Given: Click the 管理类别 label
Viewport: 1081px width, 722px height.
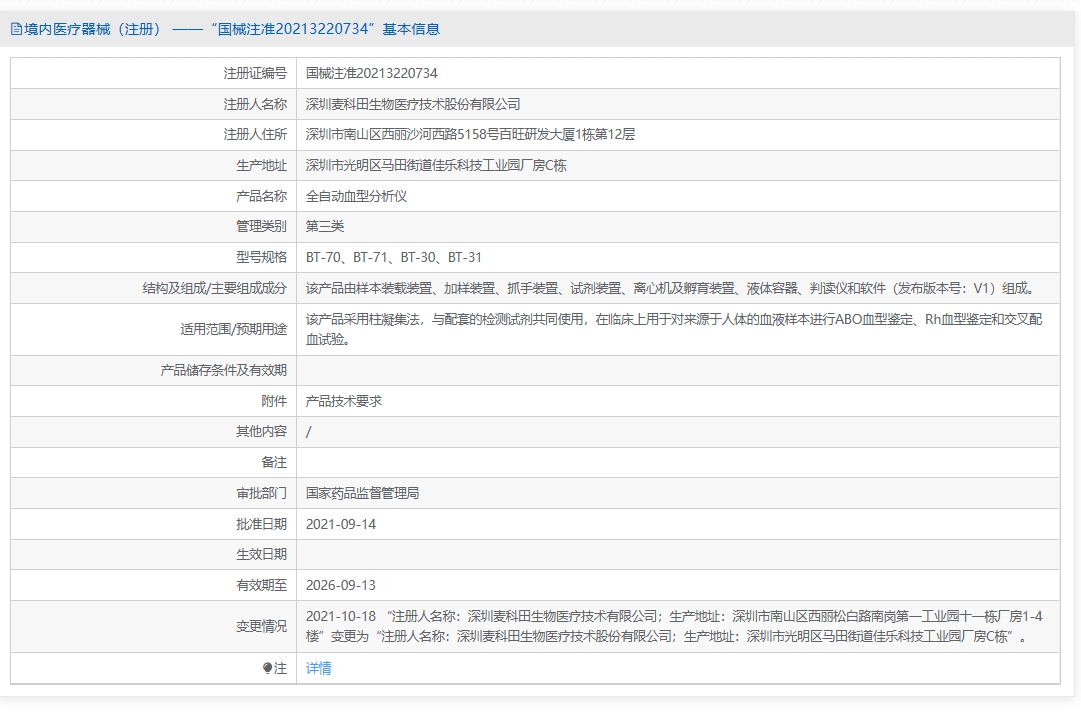Looking at the screenshot, I should pos(261,226).
